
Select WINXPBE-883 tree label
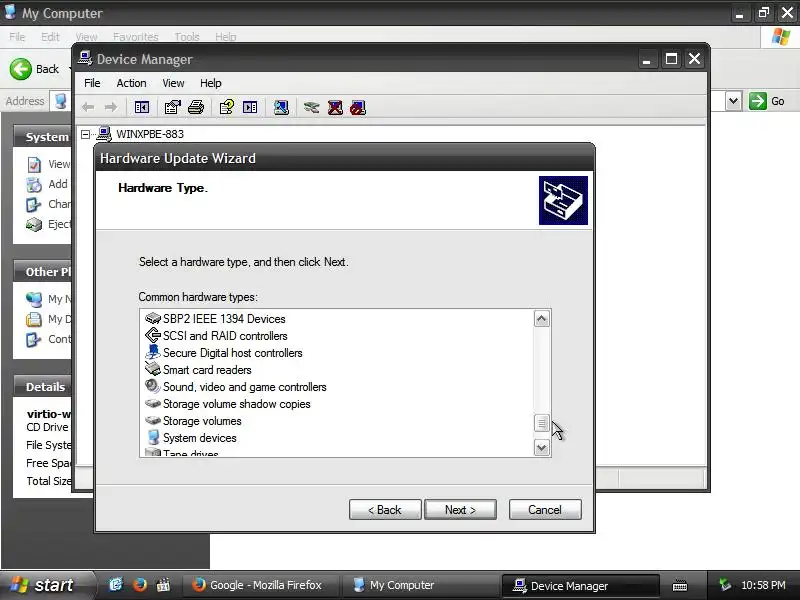pos(150,134)
